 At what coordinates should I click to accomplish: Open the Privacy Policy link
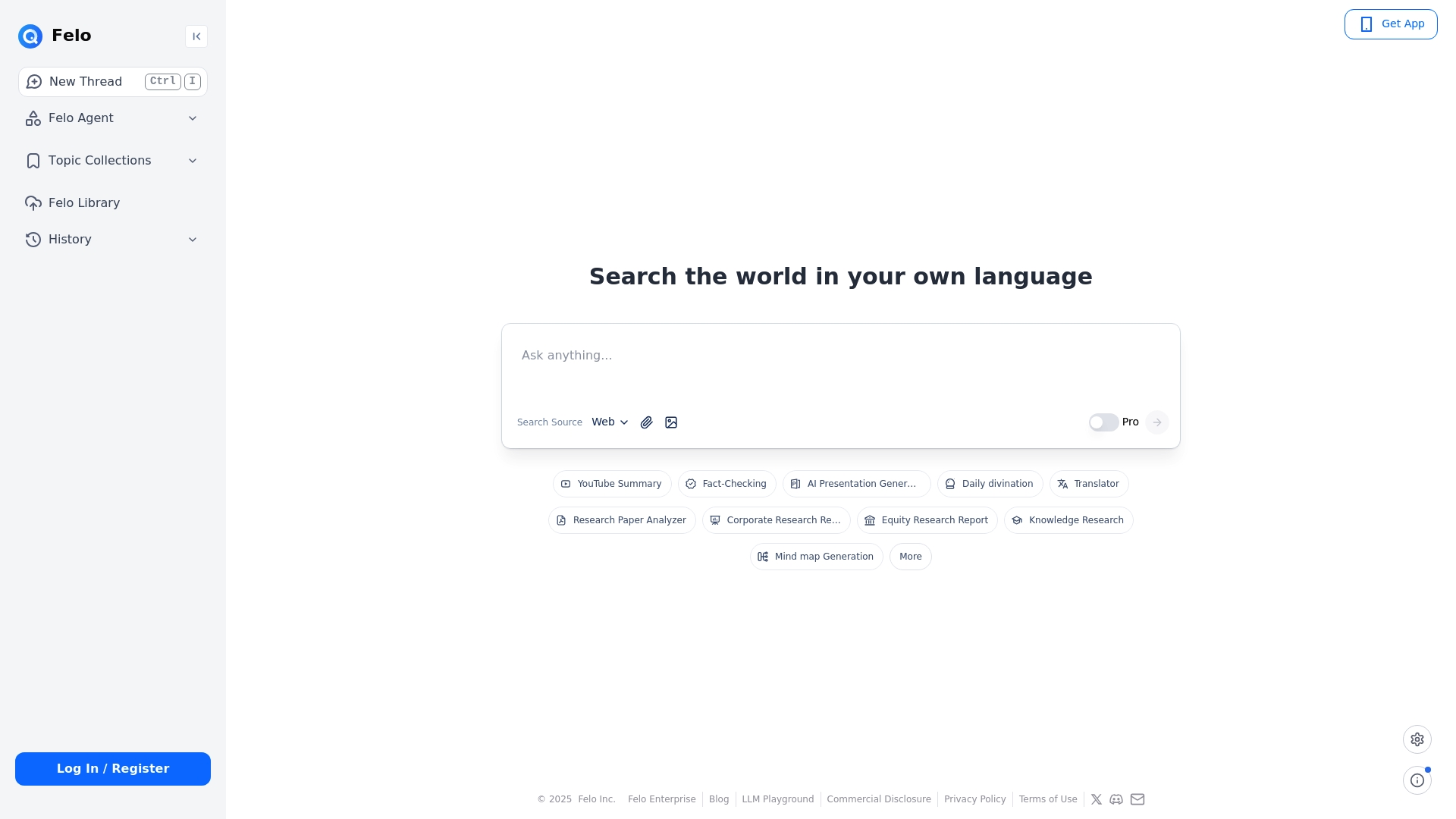tap(975, 799)
